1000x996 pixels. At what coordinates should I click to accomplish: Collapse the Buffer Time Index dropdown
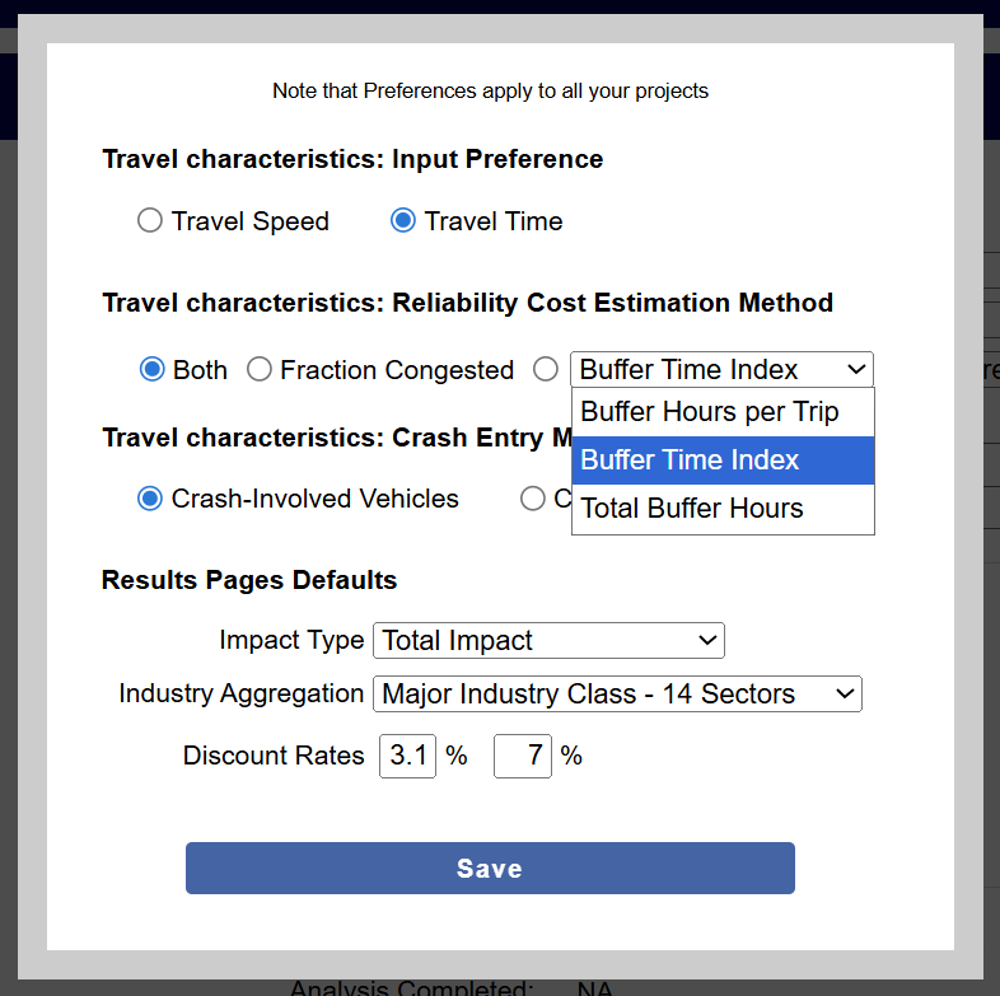[x=722, y=369]
